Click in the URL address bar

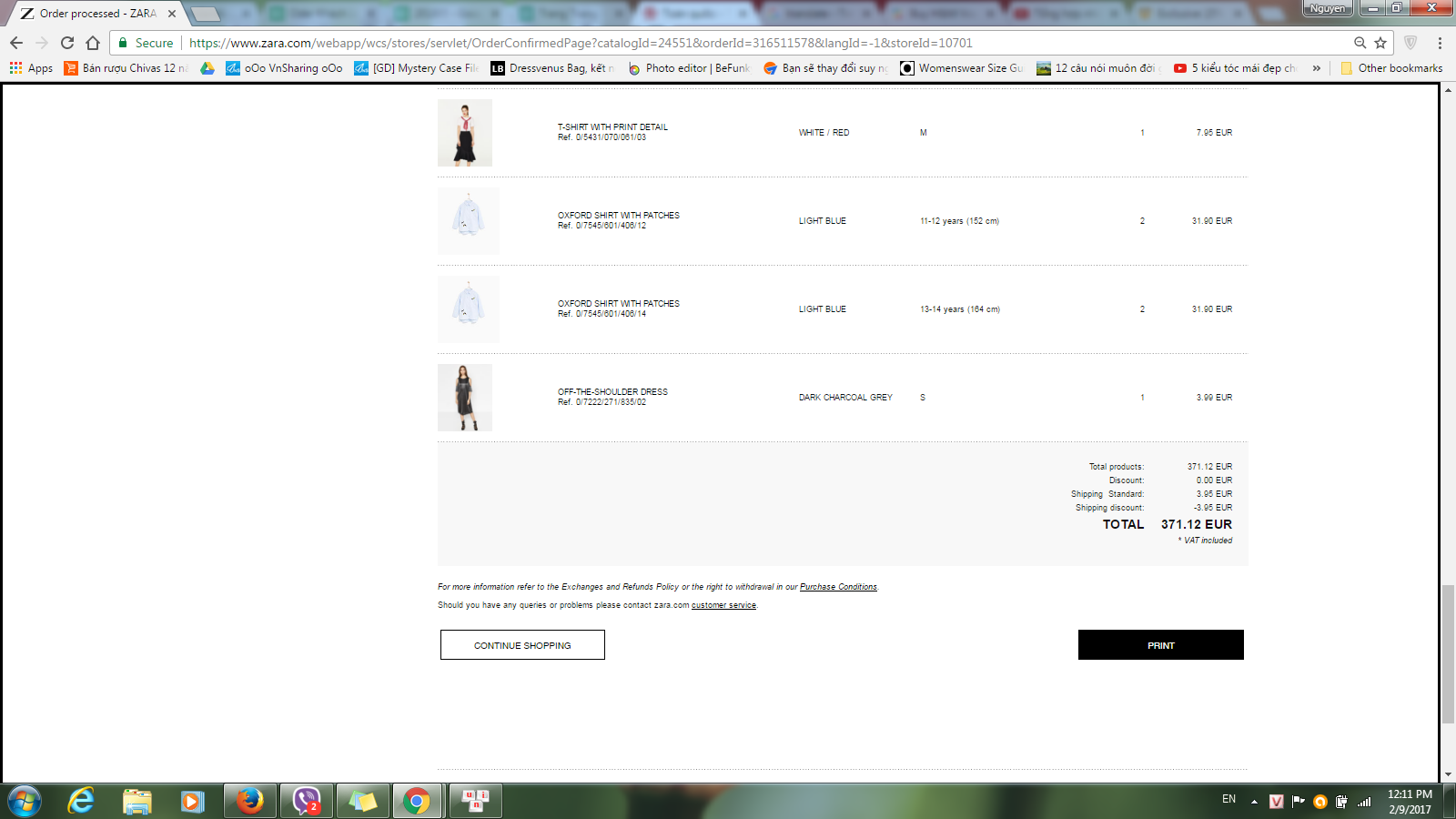[x=728, y=43]
